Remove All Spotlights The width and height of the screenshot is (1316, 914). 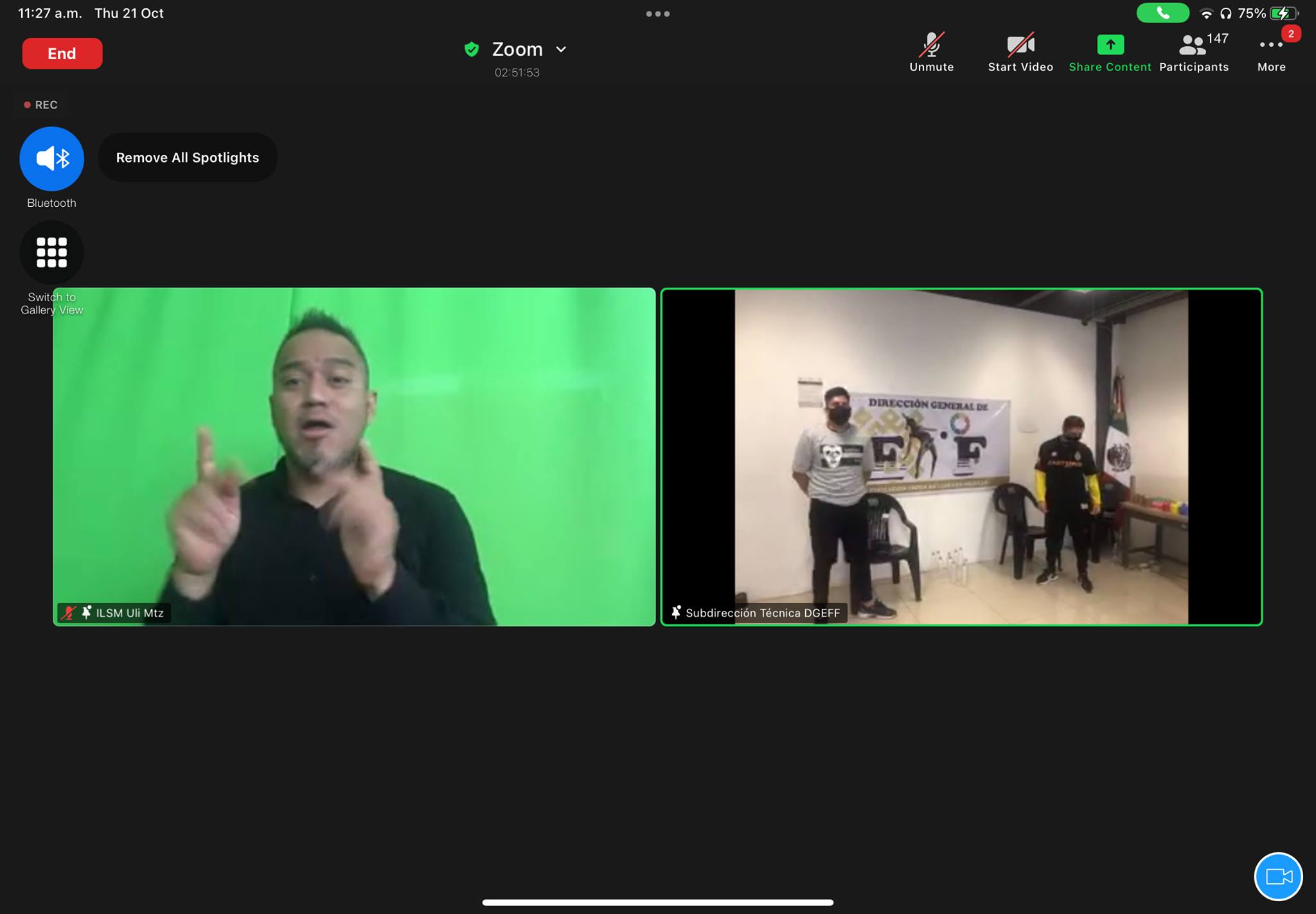[x=188, y=157]
